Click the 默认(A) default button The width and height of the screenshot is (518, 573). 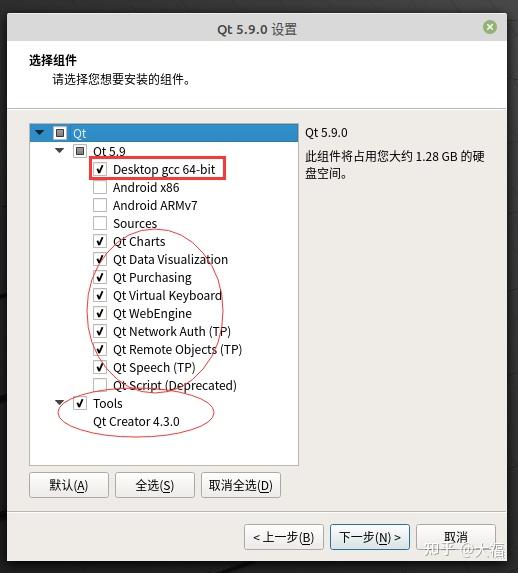click(x=69, y=485)
